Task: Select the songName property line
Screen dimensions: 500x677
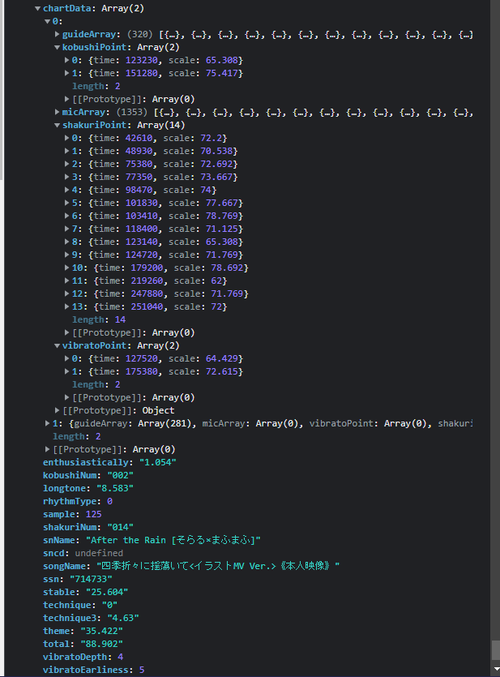Action: point(191,566)
